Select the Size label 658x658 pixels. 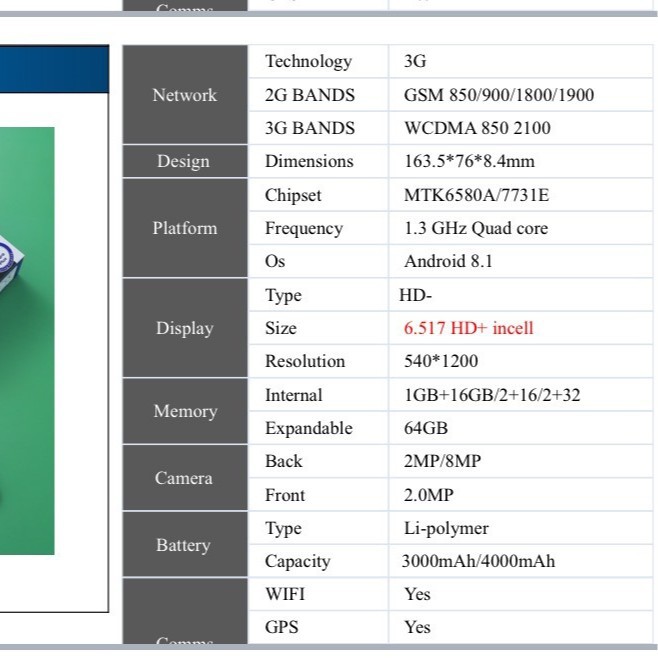pos(281,328)
